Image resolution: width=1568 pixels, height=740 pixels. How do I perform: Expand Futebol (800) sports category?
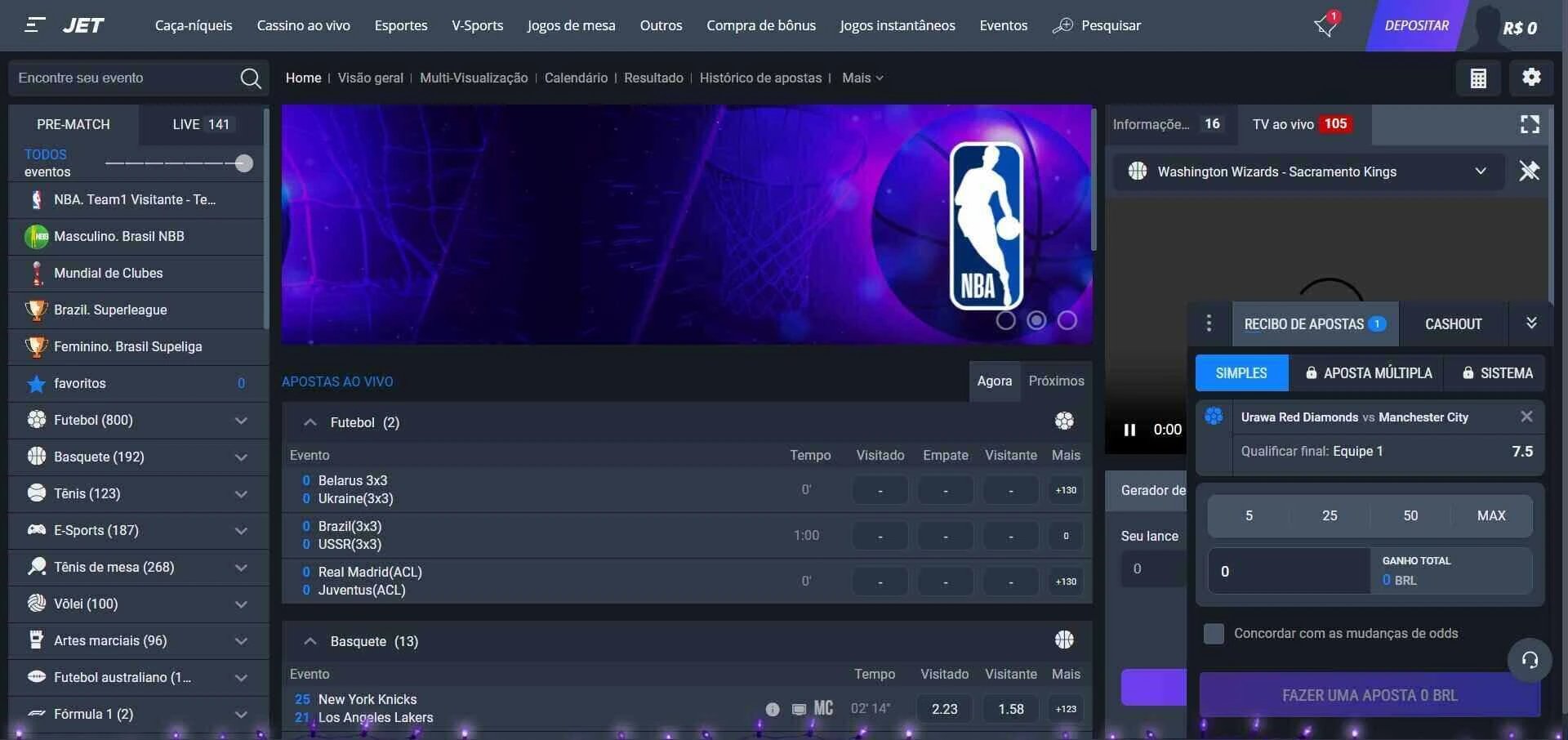(x=138, y=420)
